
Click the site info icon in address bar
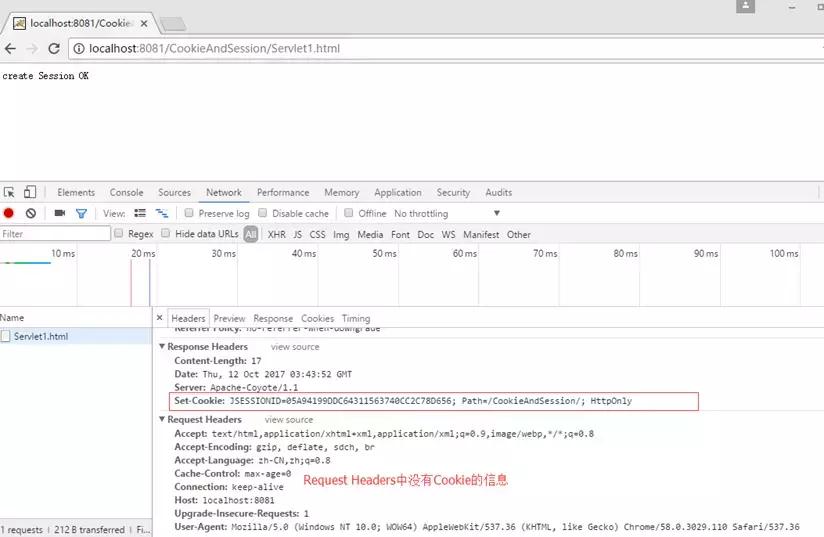(79, 49)
